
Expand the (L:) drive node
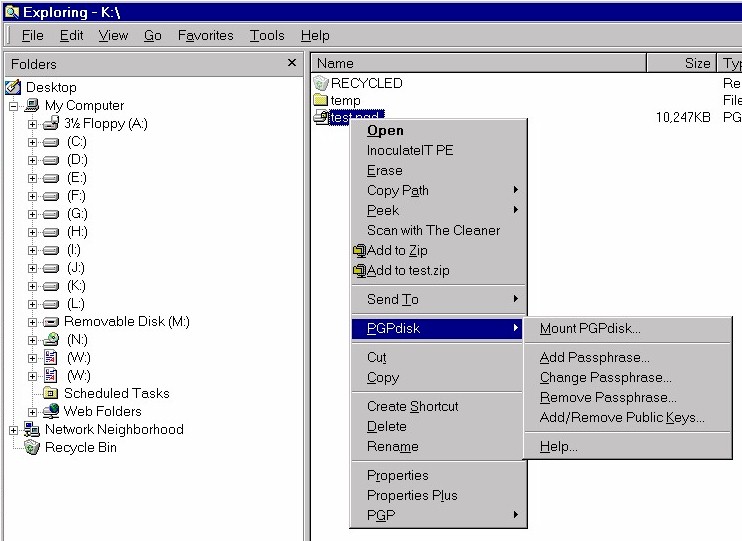click(32, 304)
